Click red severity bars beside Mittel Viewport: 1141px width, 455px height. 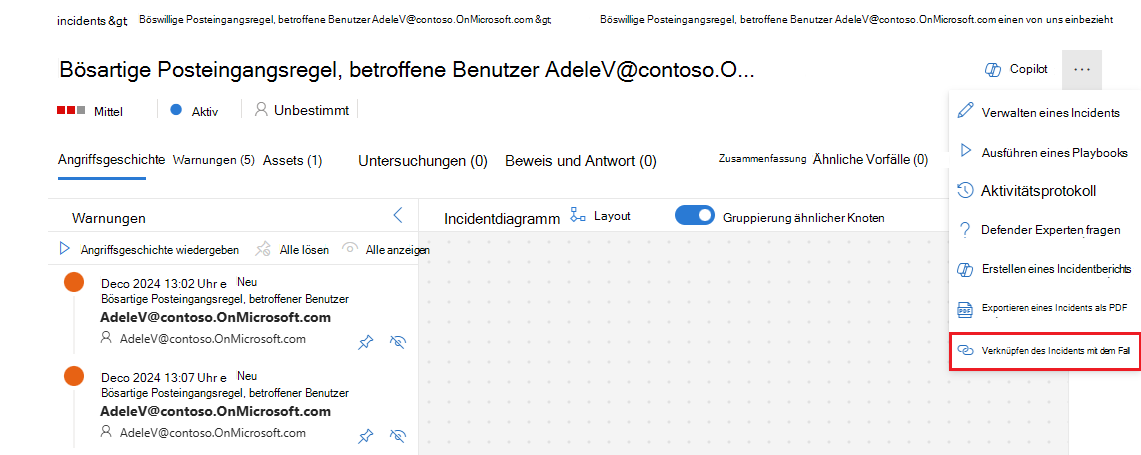click(71, 110)
